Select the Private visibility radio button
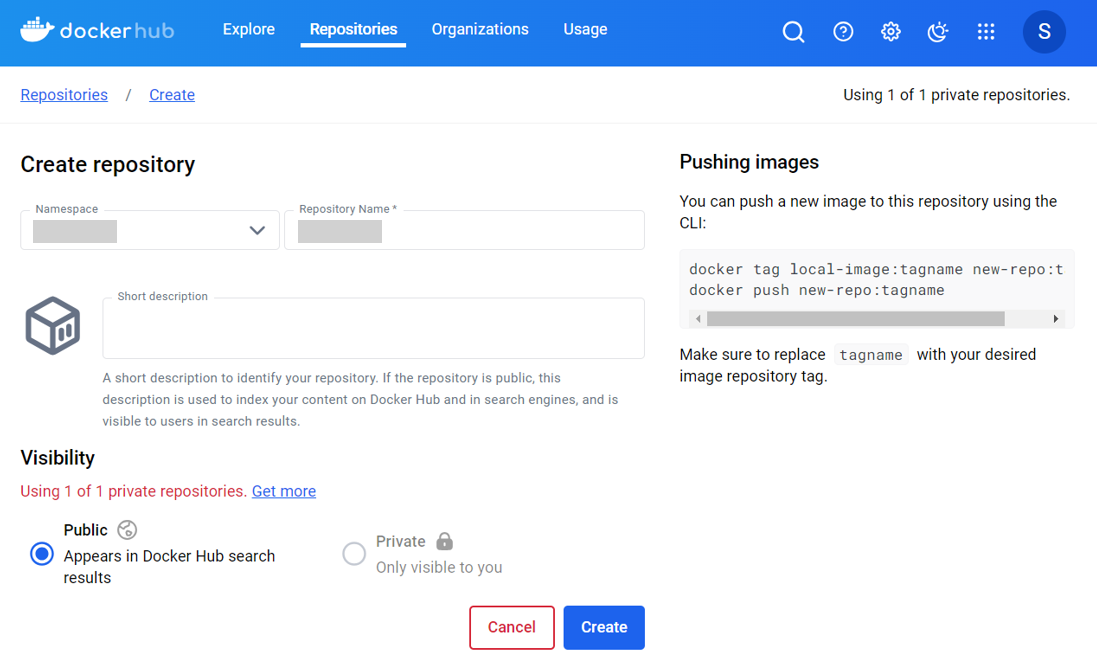 pyautogui.click(x=354, y=553)
